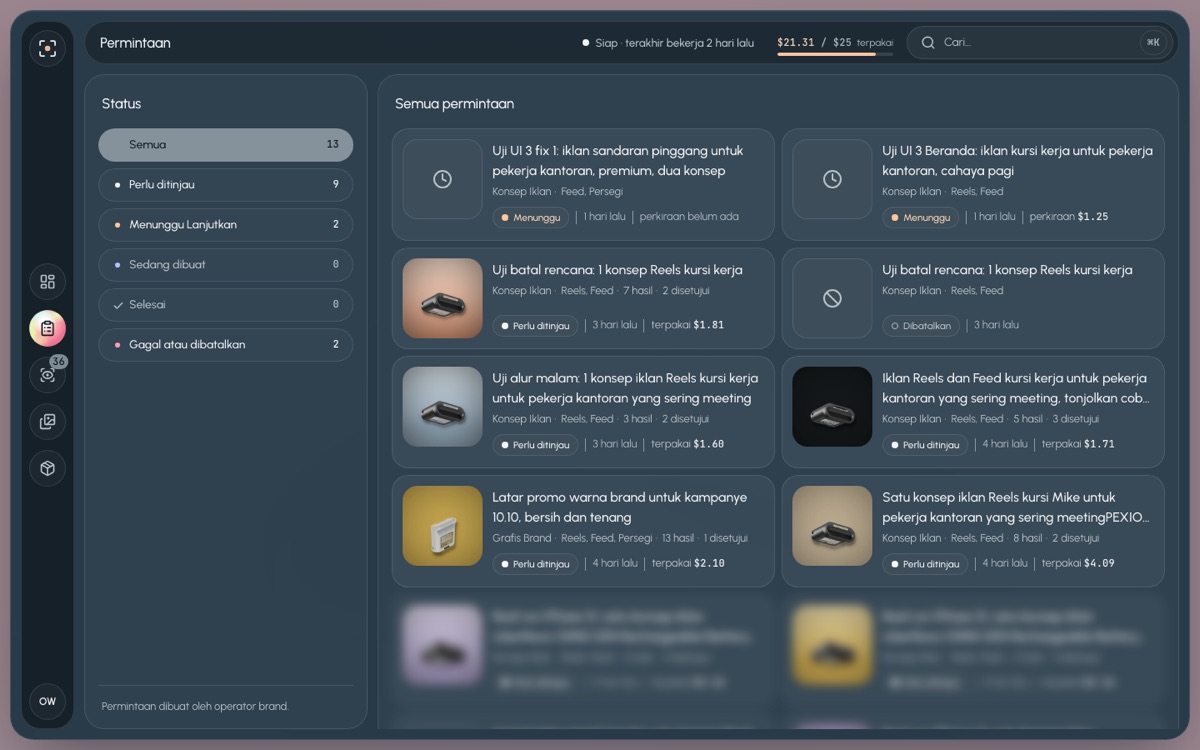Viewport: 1200px width, 750px height.
Task: Open thumbnail of Satu konsep iklan Reels Mike
Action: click(832, 526)
